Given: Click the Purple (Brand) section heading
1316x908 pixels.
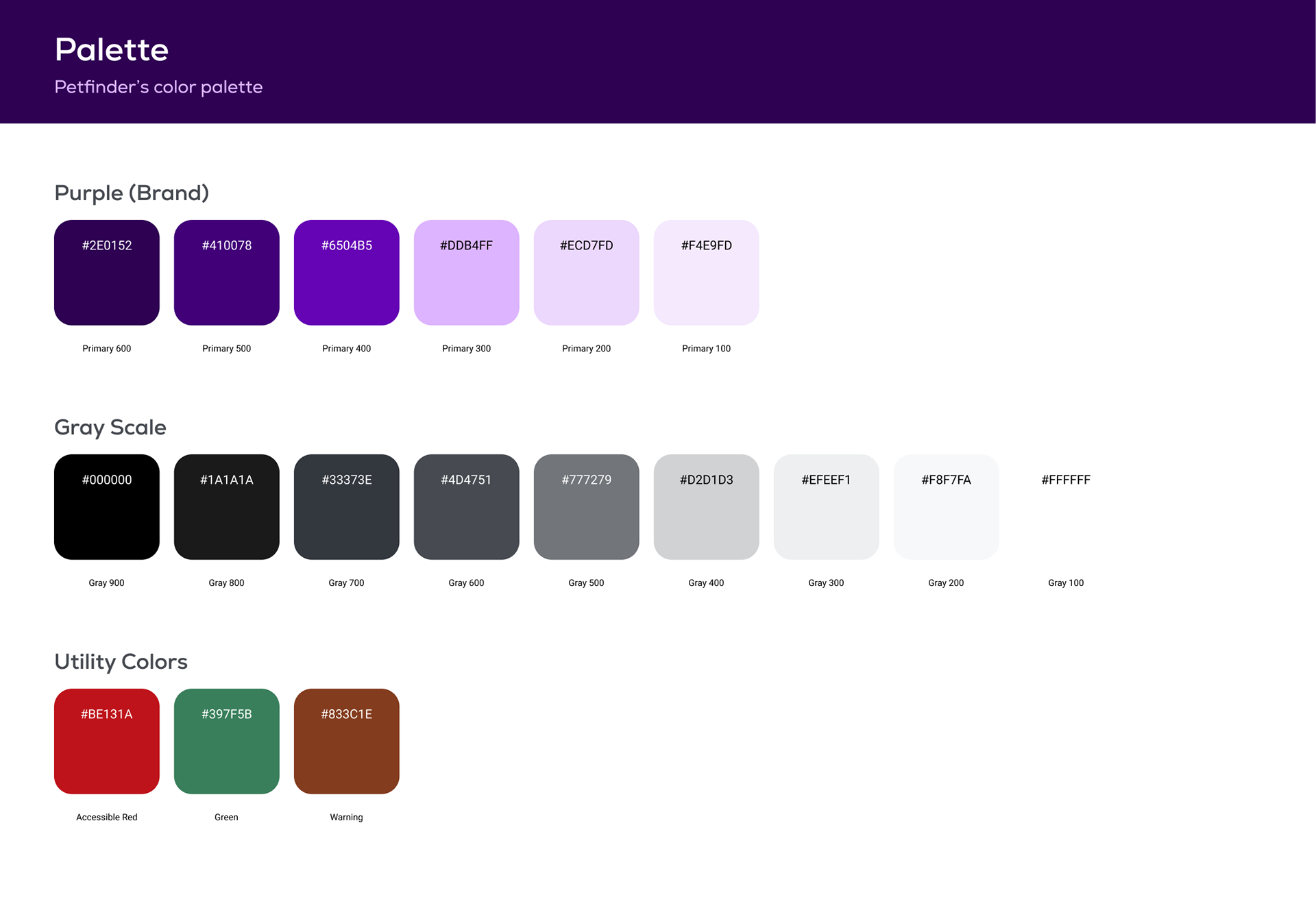Looking at the screenshot, I should 132,193.
